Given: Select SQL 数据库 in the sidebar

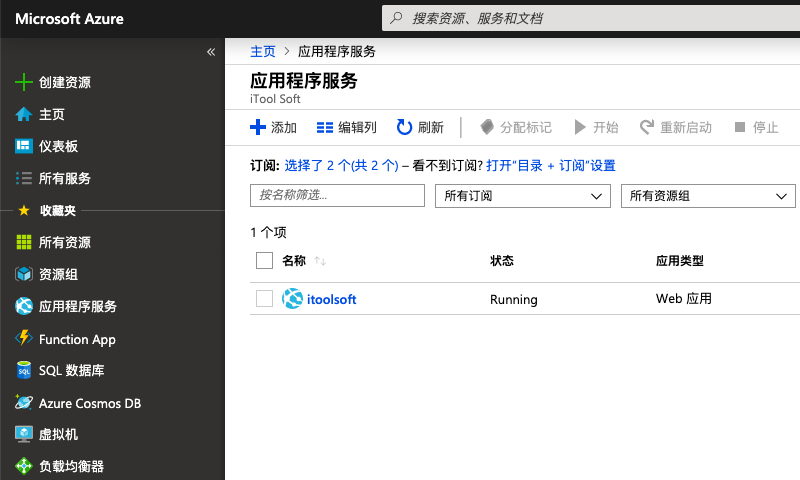Looking at the screenshot, I should [71, 370].
